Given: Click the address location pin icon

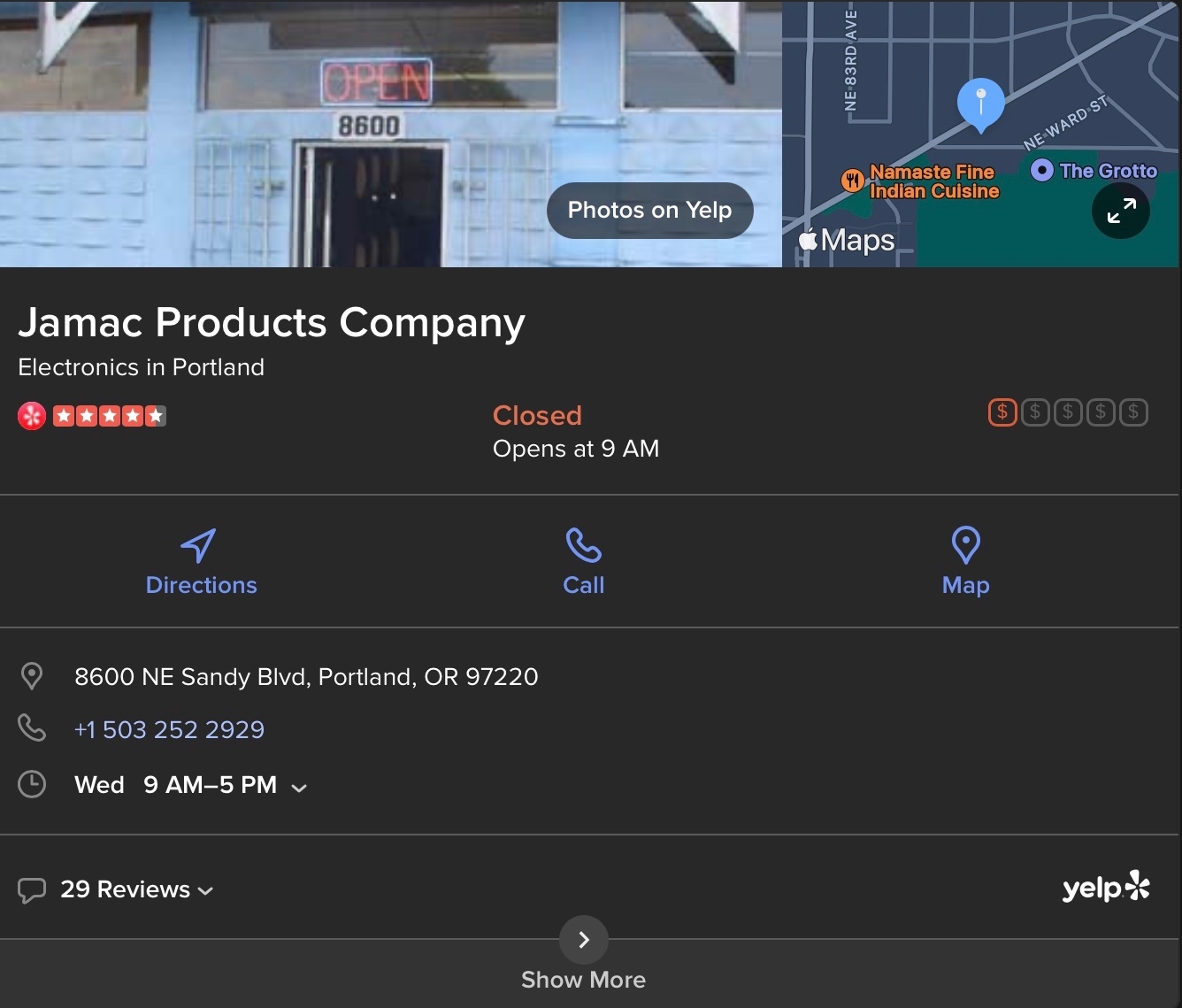Looking at the screenshot, I should pos(32,676).
